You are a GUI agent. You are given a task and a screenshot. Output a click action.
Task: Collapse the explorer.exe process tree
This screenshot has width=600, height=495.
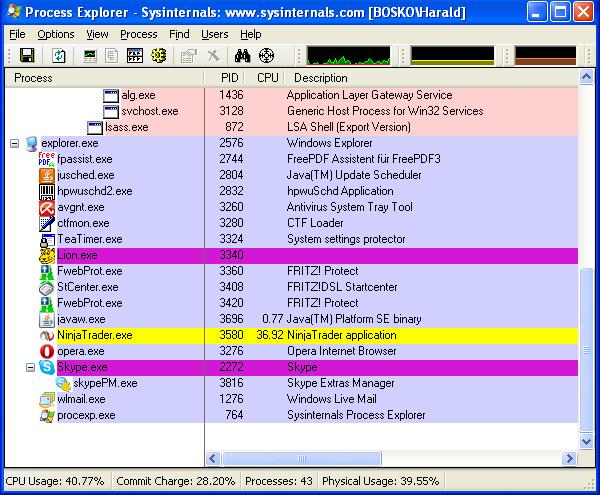coord(15,144)
